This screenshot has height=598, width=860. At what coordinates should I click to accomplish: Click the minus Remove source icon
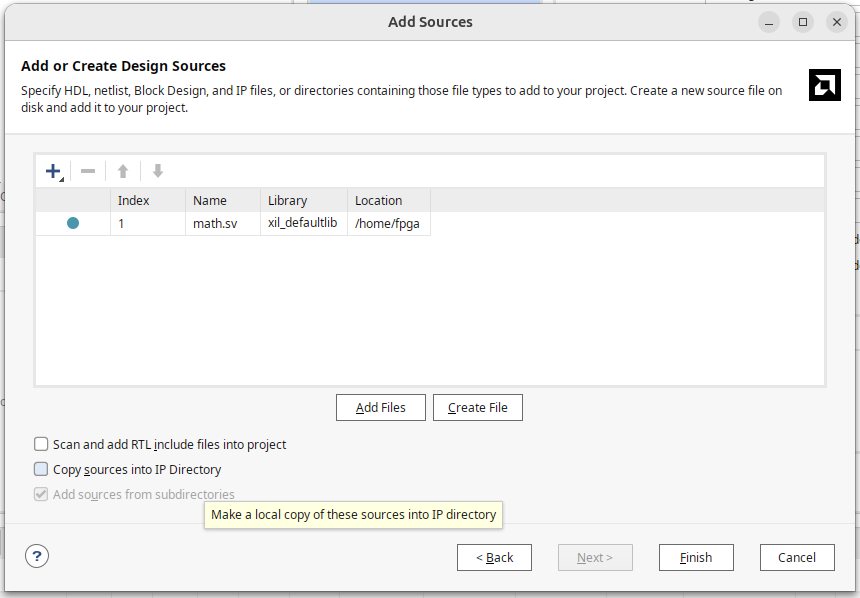(88, 171)
